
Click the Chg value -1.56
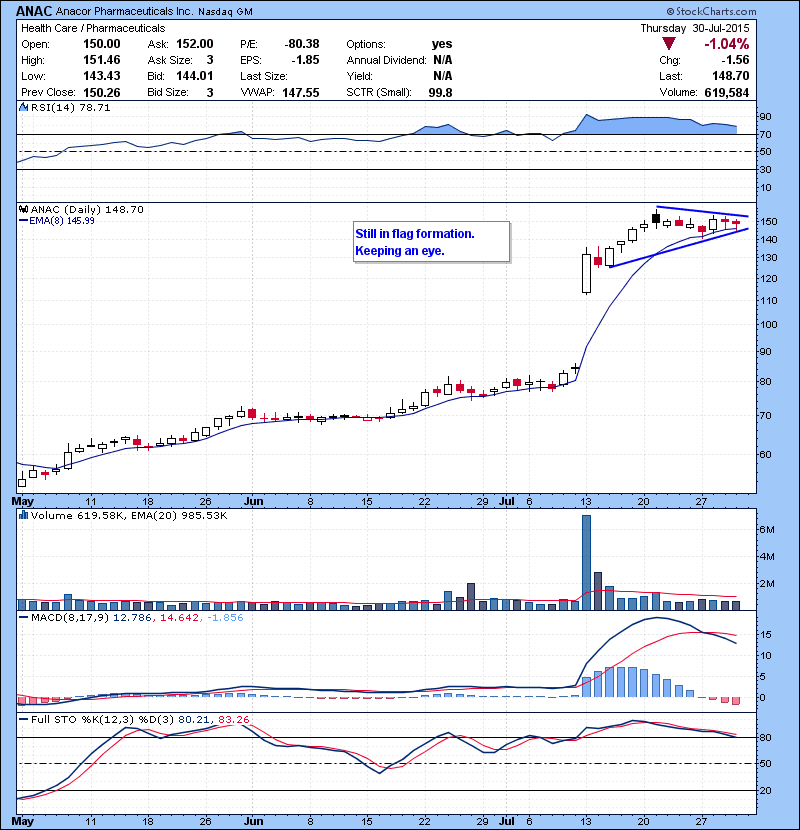pos(735,60)
